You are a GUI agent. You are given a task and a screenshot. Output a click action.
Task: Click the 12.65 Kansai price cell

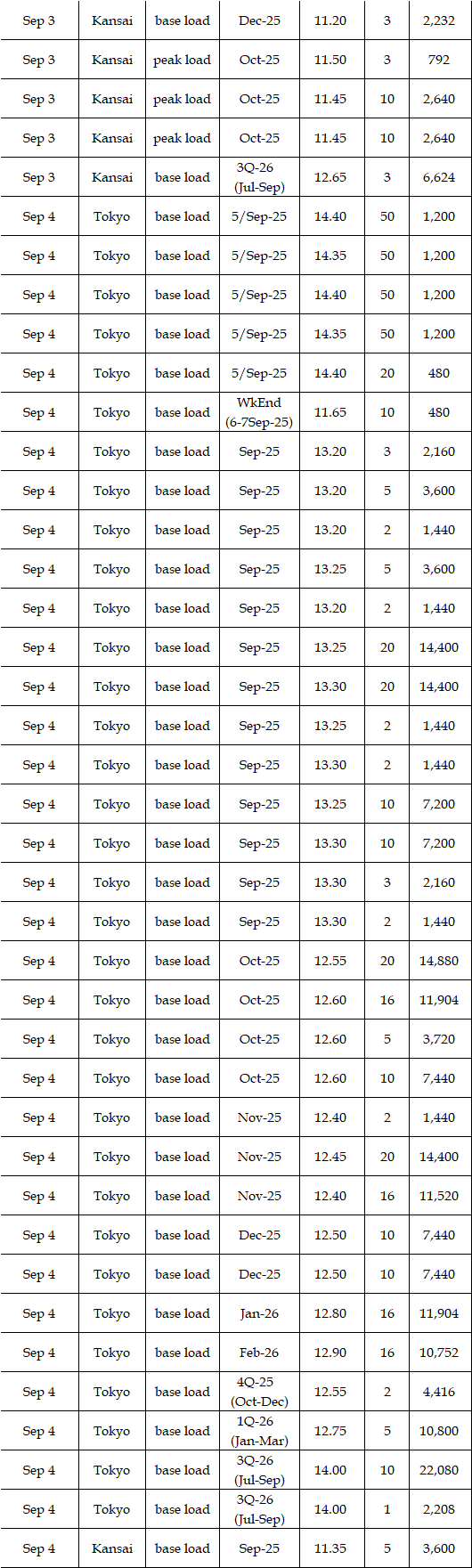[330, 177]
